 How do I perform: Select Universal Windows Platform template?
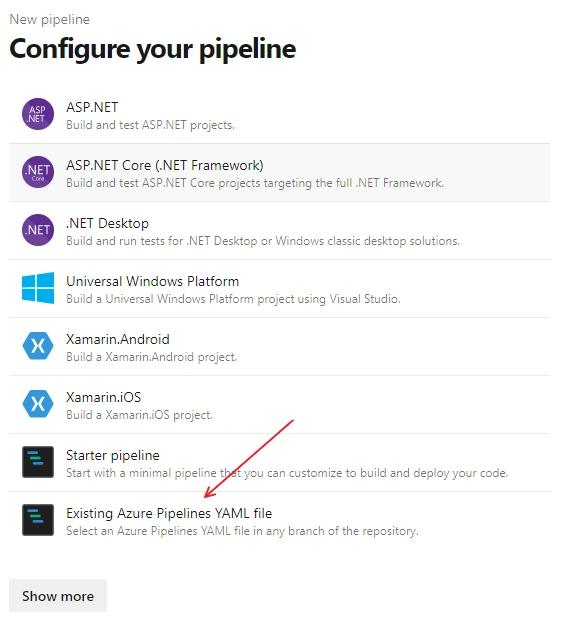[x=152, y=281]
